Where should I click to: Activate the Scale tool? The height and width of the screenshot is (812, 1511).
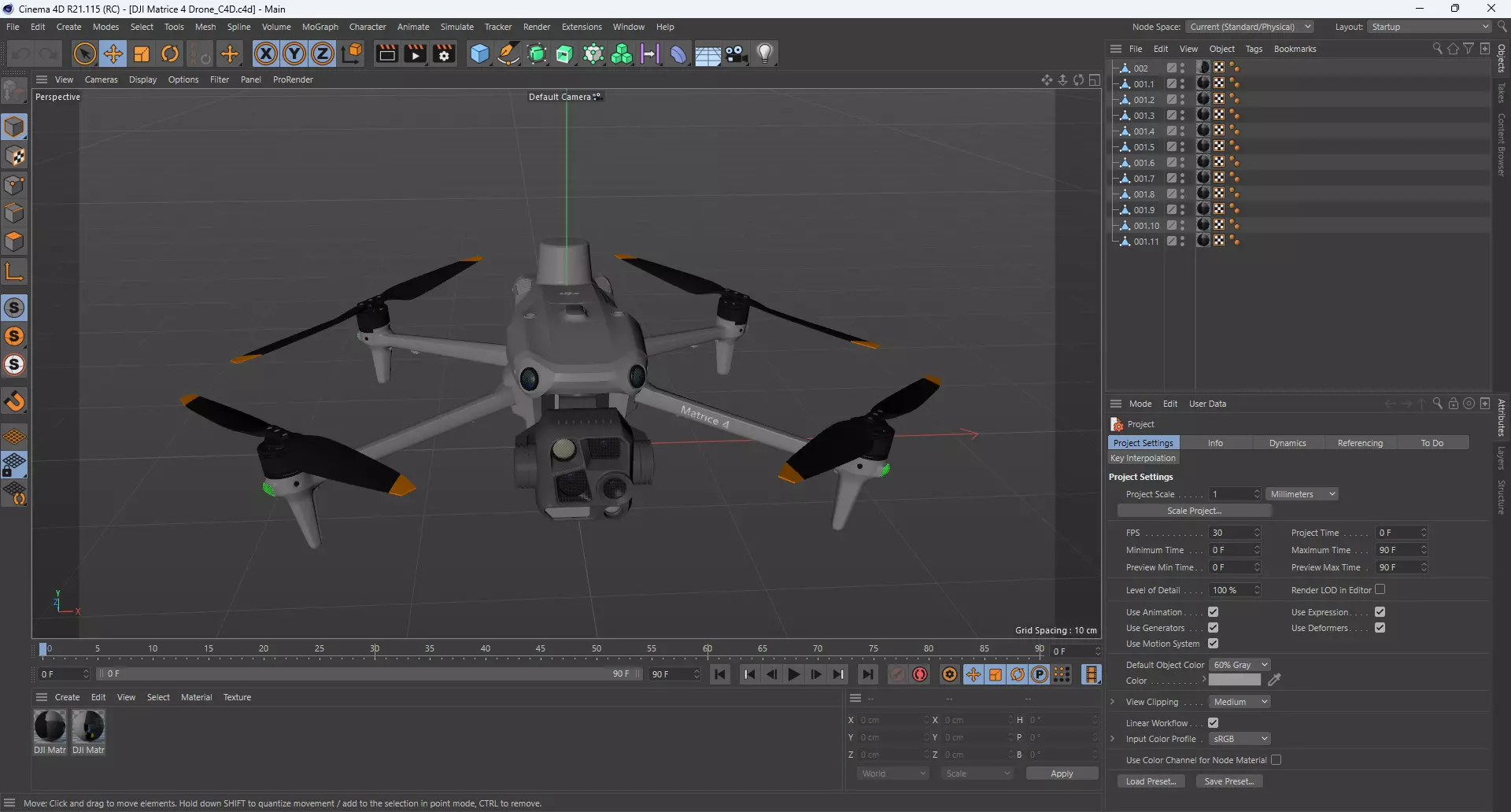[142, 54]
